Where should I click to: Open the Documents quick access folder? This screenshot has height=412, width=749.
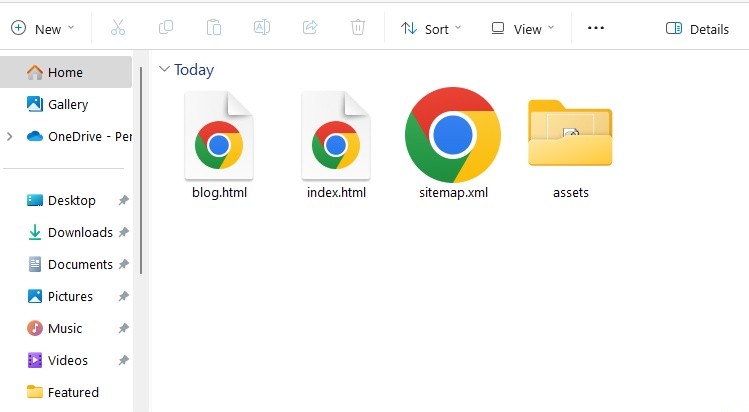pos(70,264)
